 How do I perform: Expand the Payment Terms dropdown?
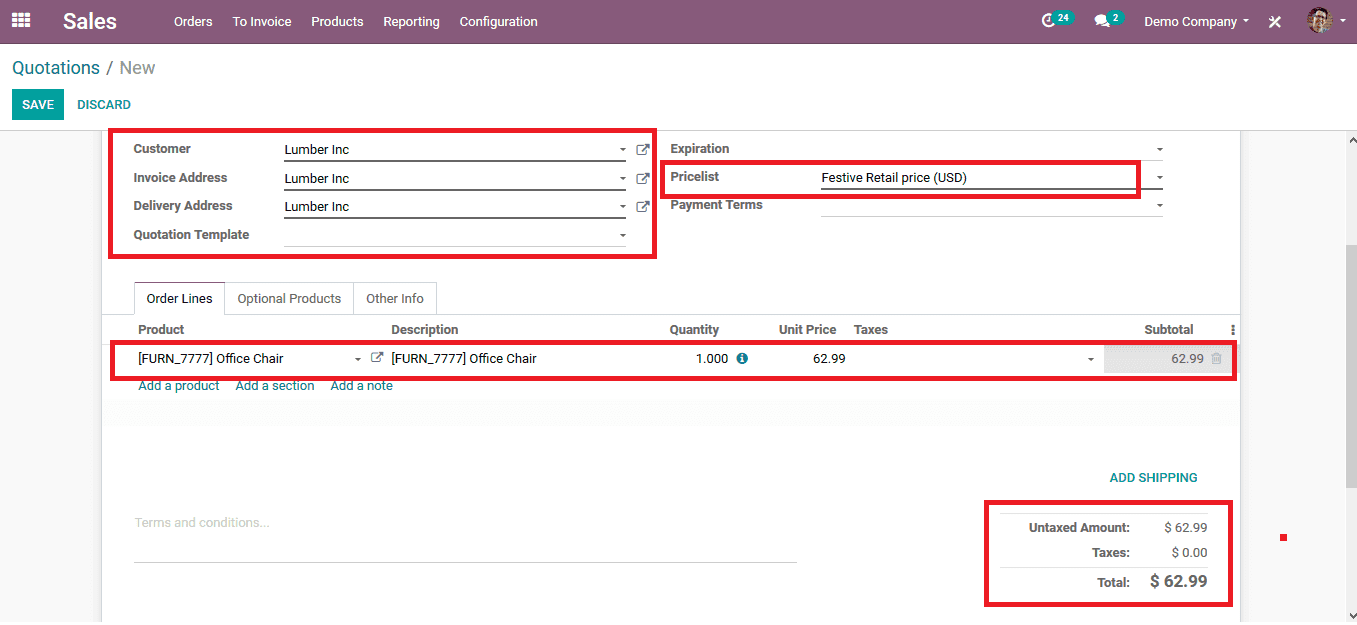point(1159,206)
